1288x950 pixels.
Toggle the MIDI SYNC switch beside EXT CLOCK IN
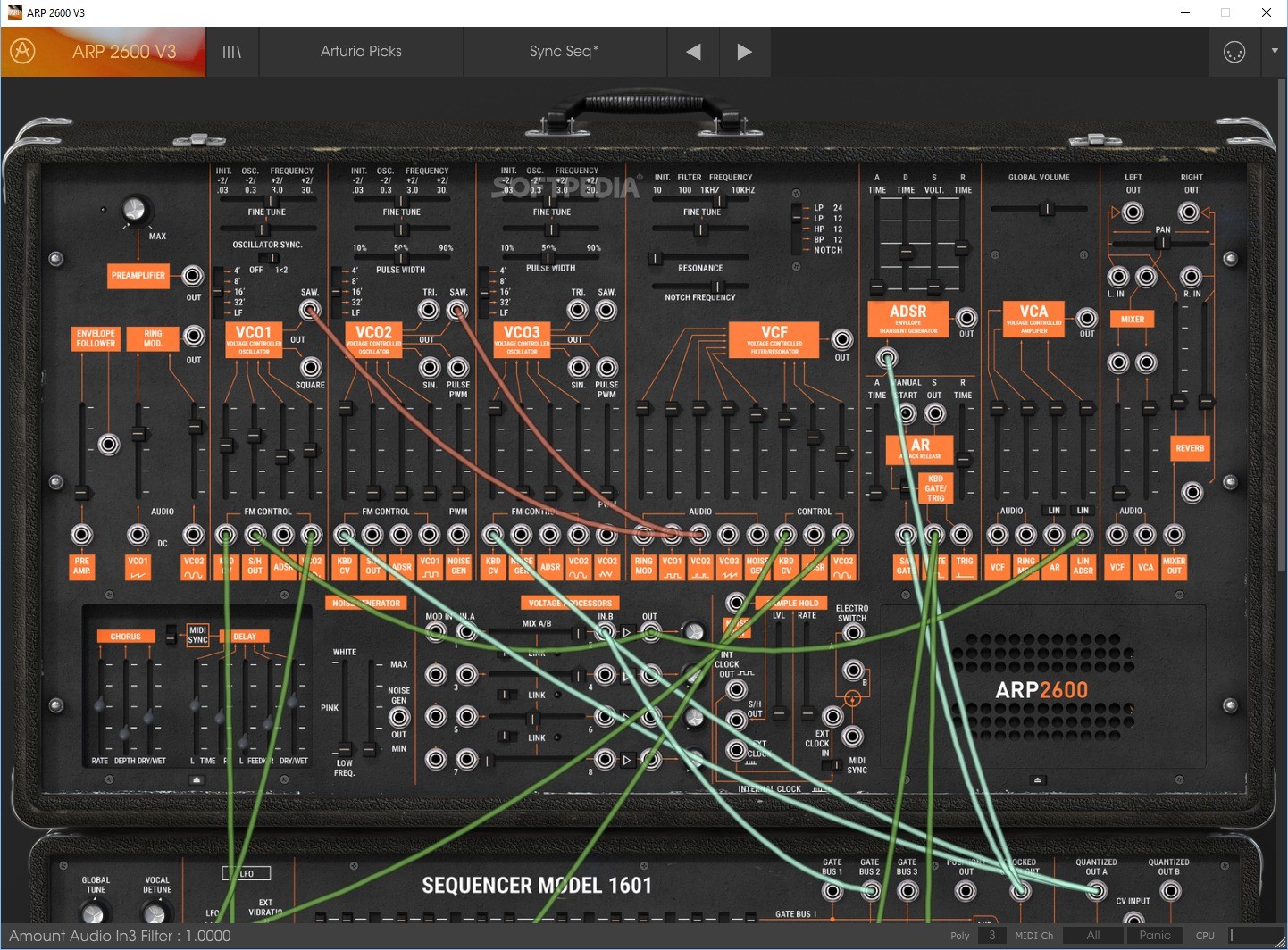(x=832, y=765)
